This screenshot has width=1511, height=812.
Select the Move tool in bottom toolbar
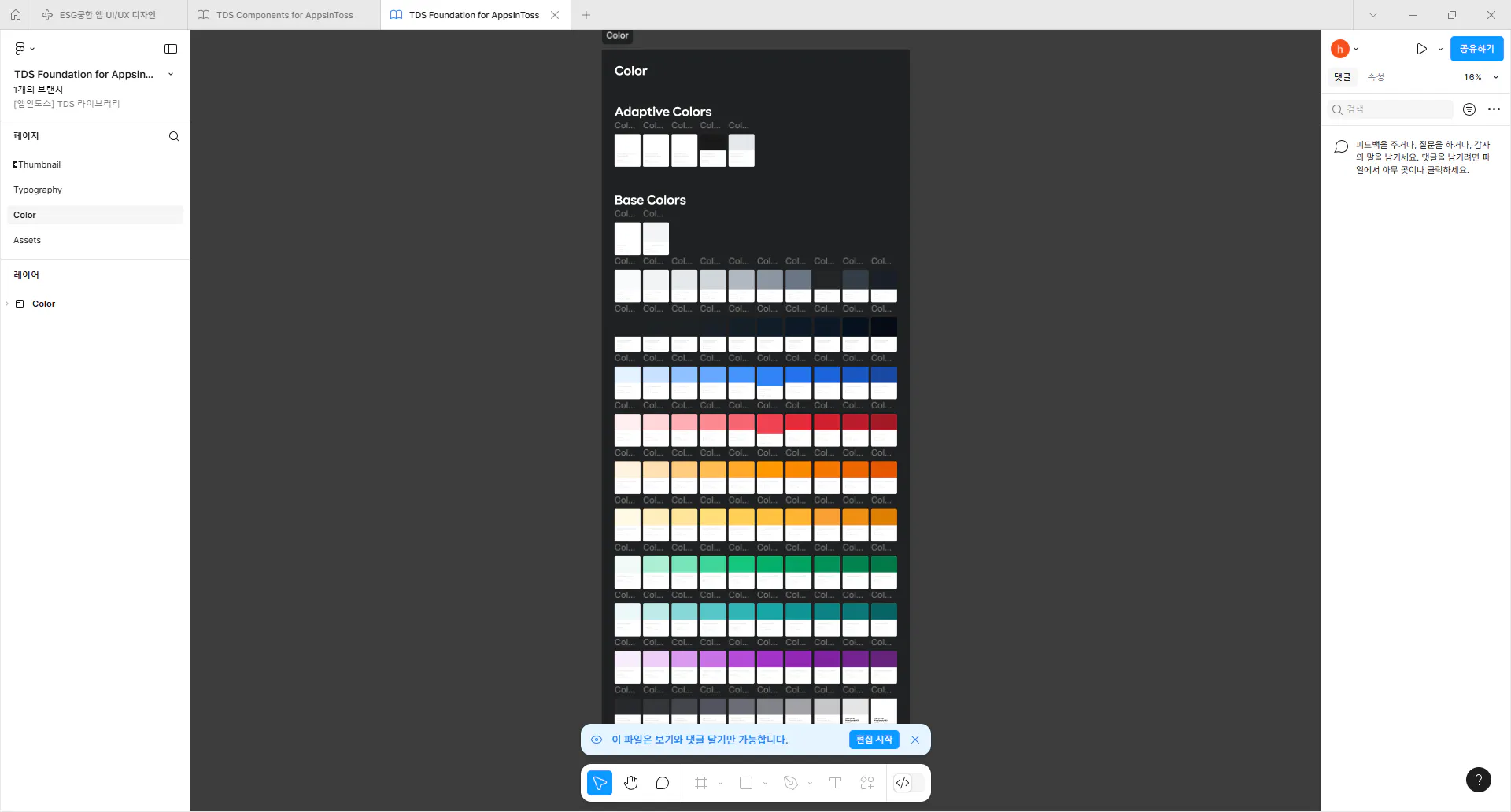(600, 783)
